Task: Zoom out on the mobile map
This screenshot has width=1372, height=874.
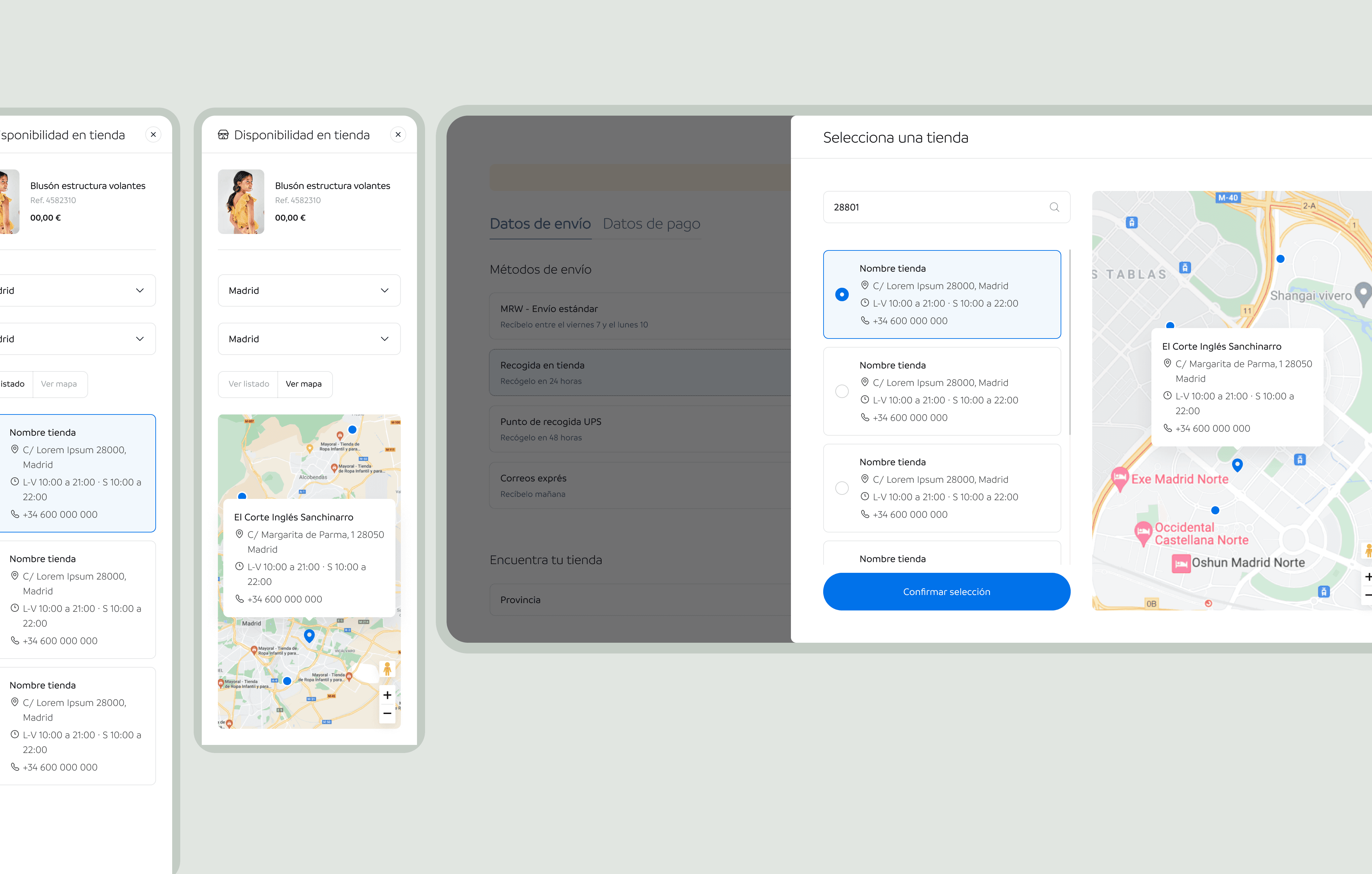Action: (x=387, y=713)
